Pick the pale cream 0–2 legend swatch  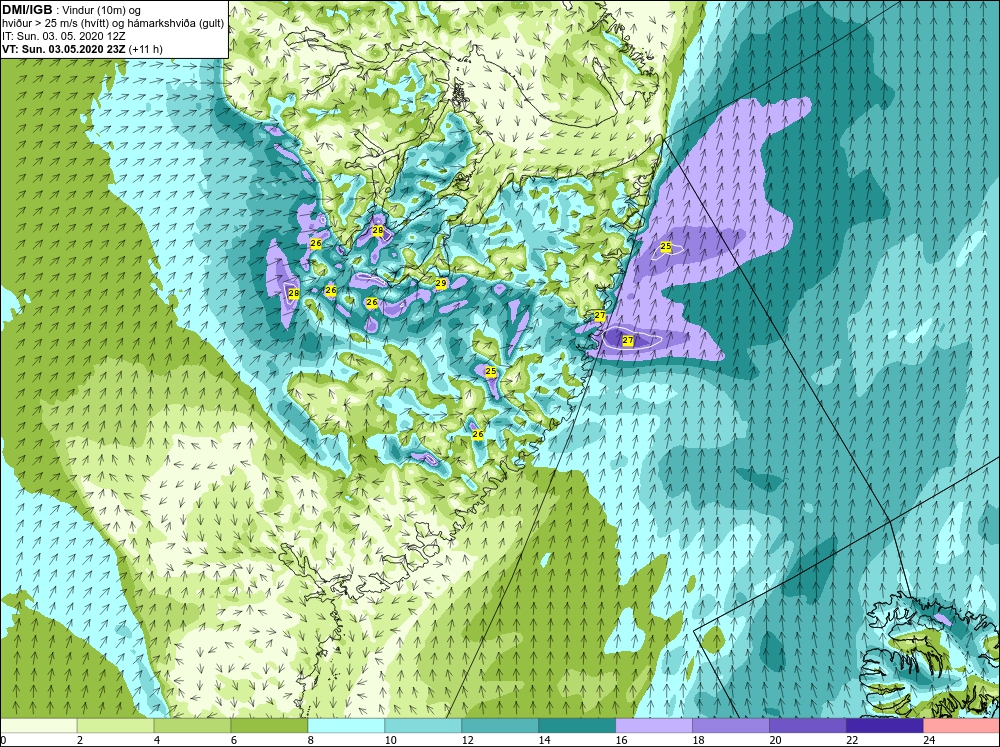coord(39,725)
